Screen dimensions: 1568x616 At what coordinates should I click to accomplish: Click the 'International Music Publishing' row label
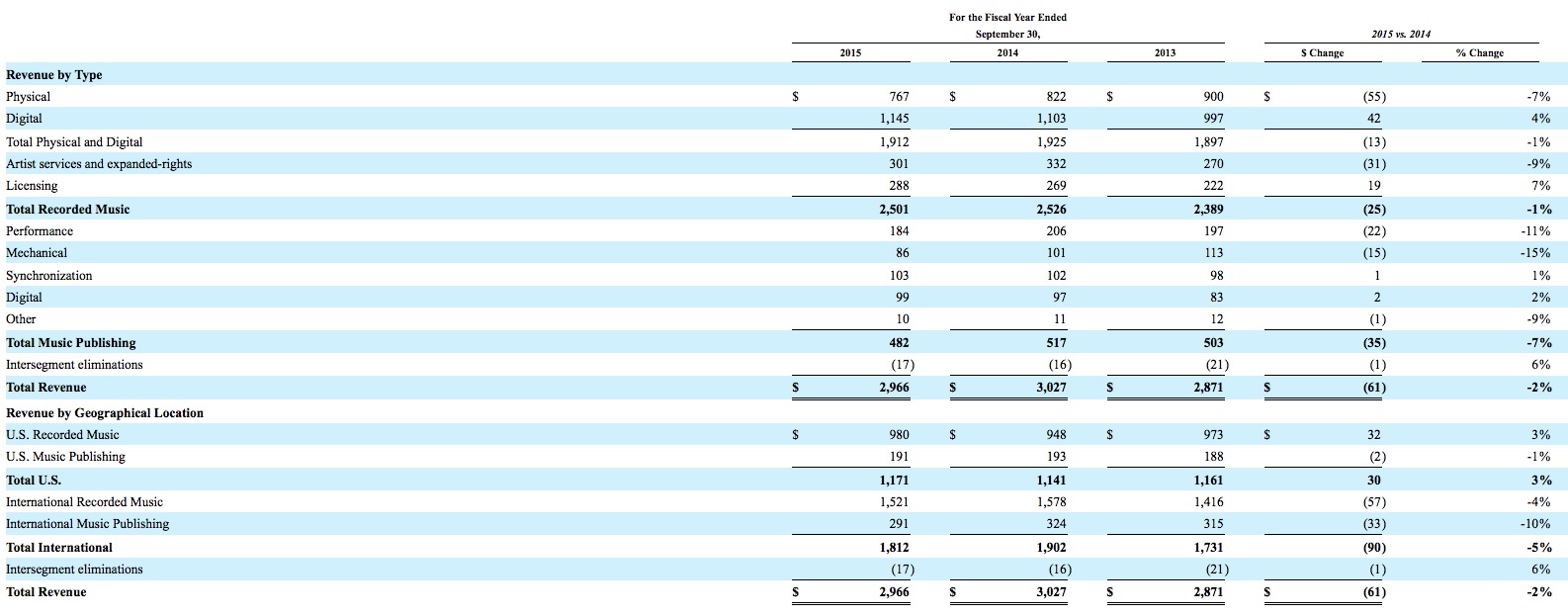click(87, 524)
